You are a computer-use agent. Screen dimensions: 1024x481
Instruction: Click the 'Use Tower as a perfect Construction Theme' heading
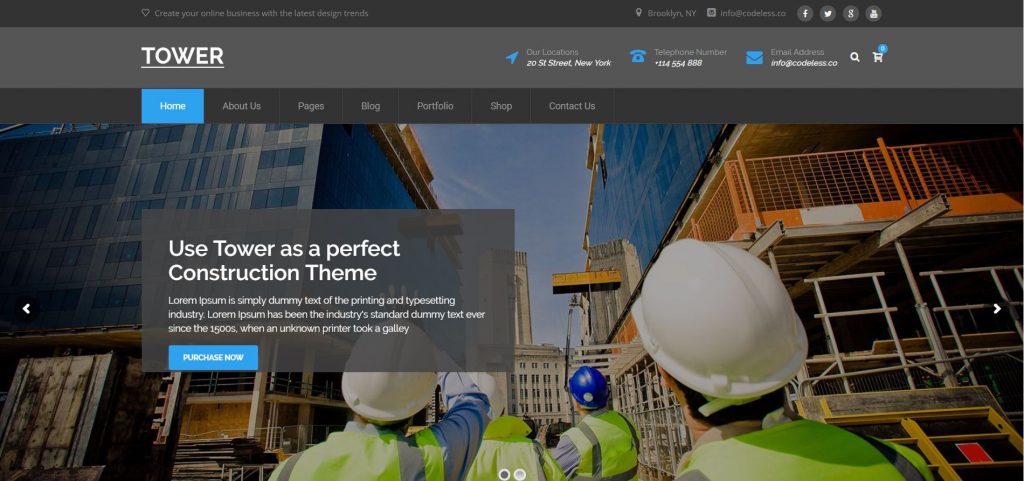(x=284, y=260)
